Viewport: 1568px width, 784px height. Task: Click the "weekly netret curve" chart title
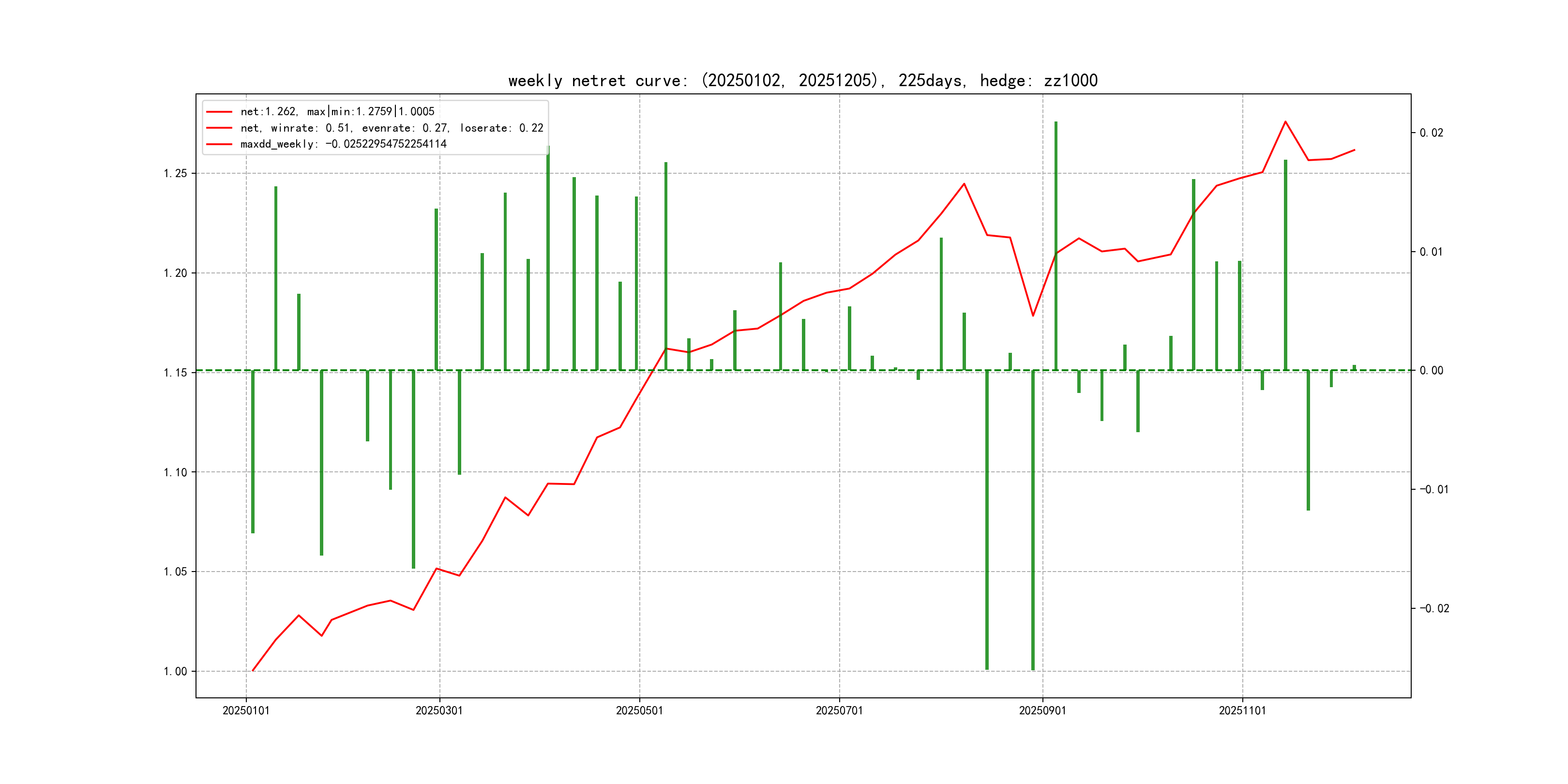pos(802,80)
